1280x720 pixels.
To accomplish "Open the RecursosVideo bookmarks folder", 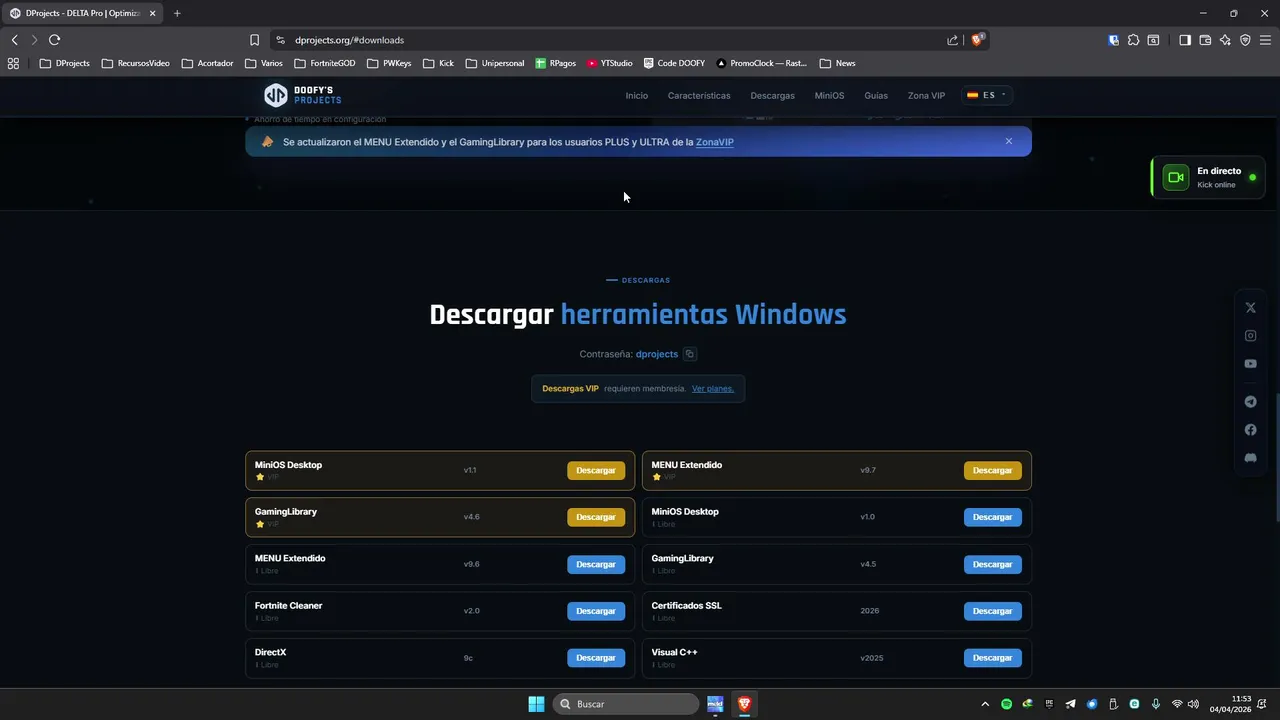I will tap(135, 63).
